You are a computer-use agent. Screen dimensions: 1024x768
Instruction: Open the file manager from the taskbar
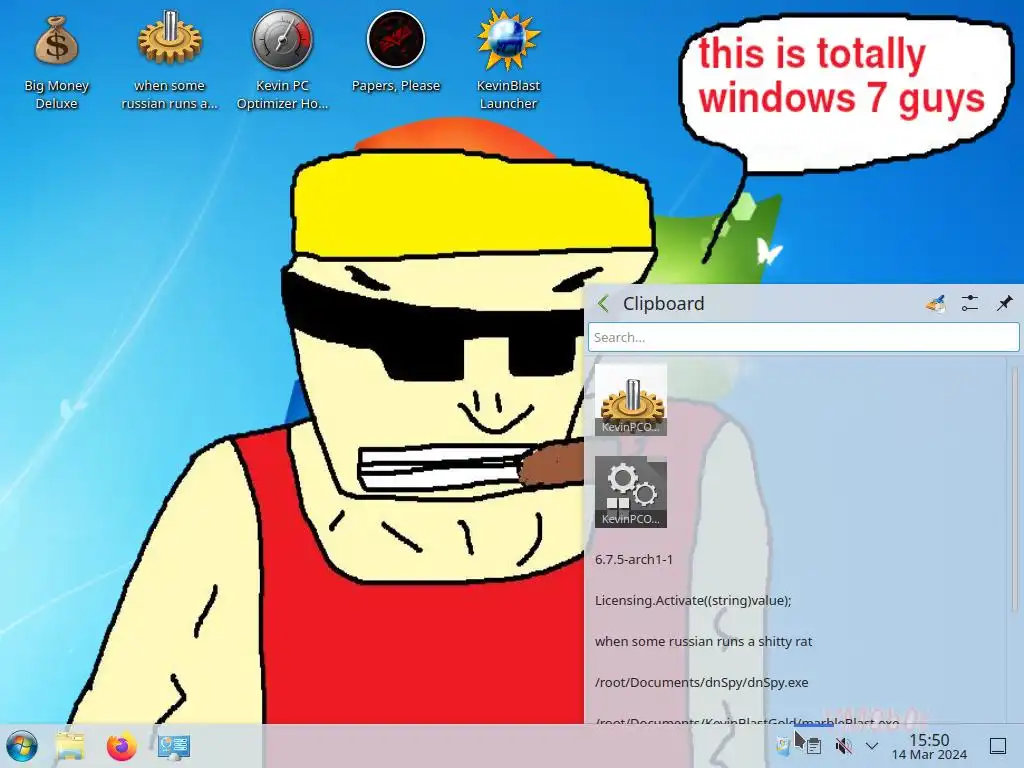click(70, 746)
